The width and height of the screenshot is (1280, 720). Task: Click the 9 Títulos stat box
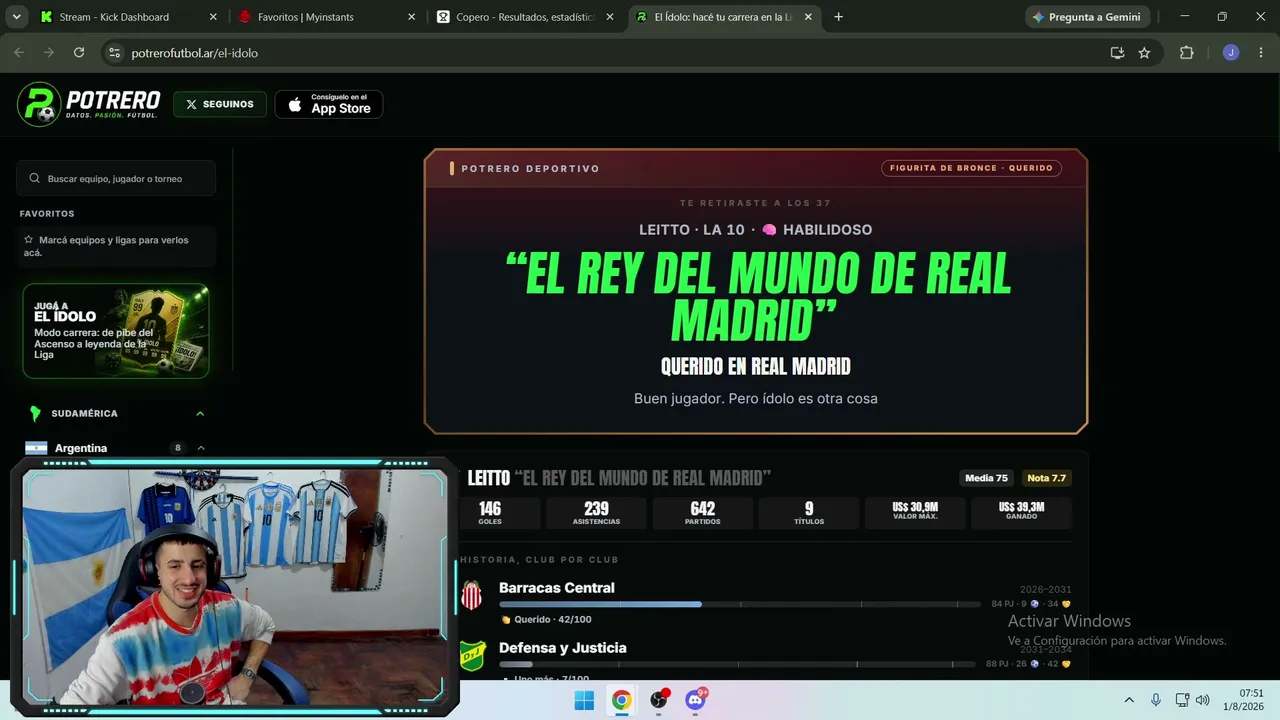click(809, 513)
